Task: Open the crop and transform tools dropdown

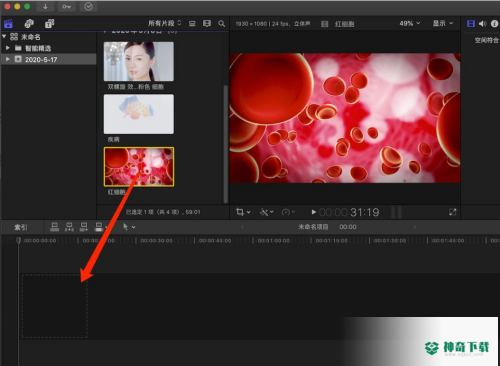Action: (243, 212)
